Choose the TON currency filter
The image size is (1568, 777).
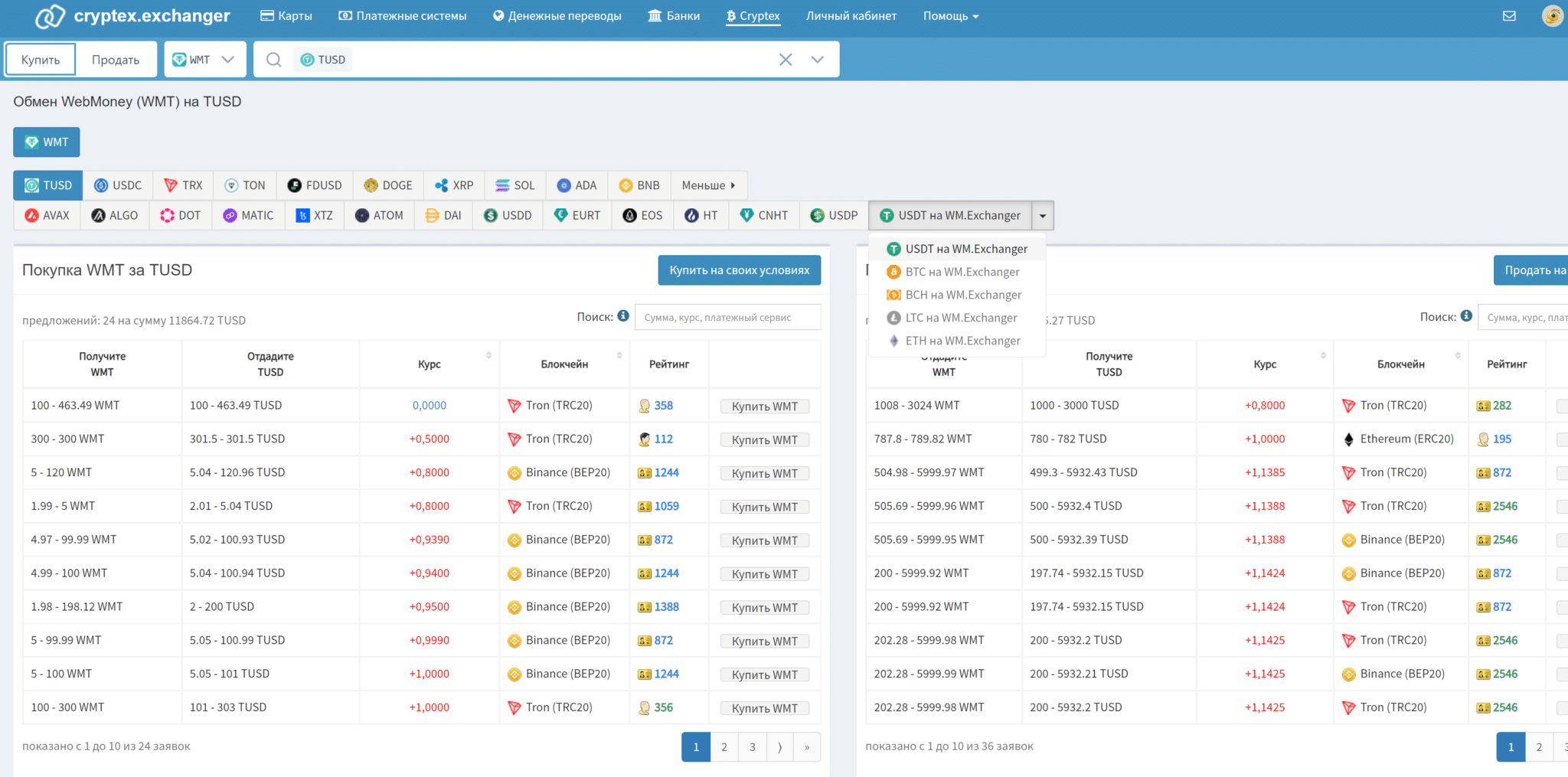click(x=245, y=185)
